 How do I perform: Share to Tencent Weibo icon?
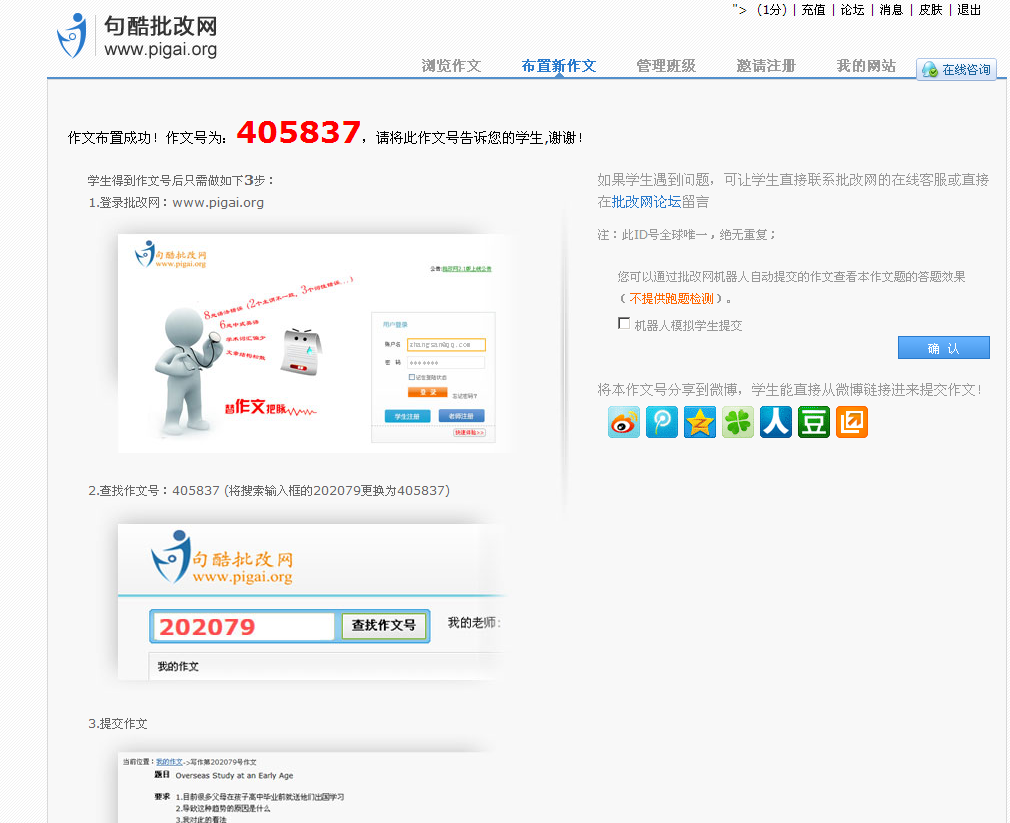click(662, 422)
